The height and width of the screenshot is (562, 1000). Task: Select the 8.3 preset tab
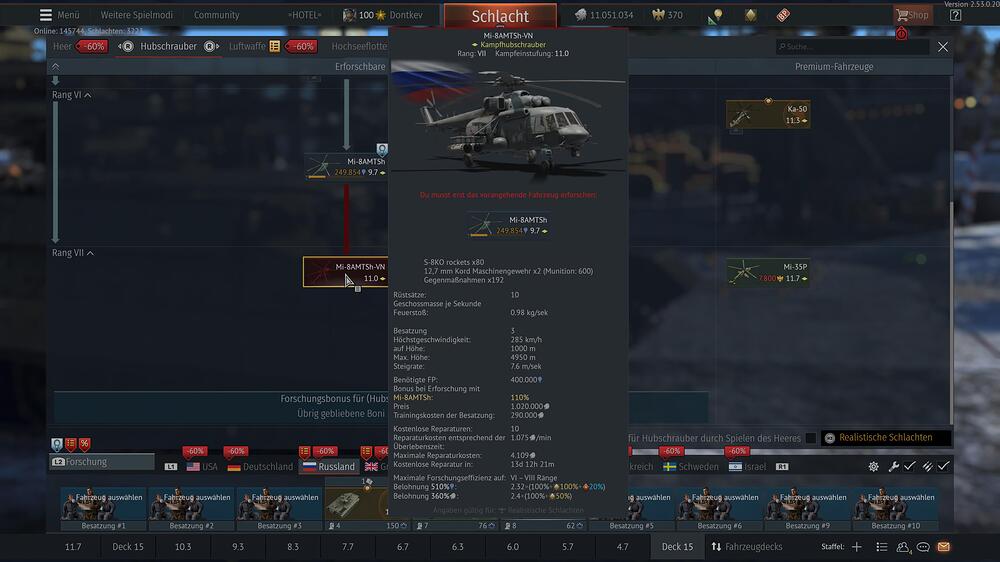pos(293,547)
